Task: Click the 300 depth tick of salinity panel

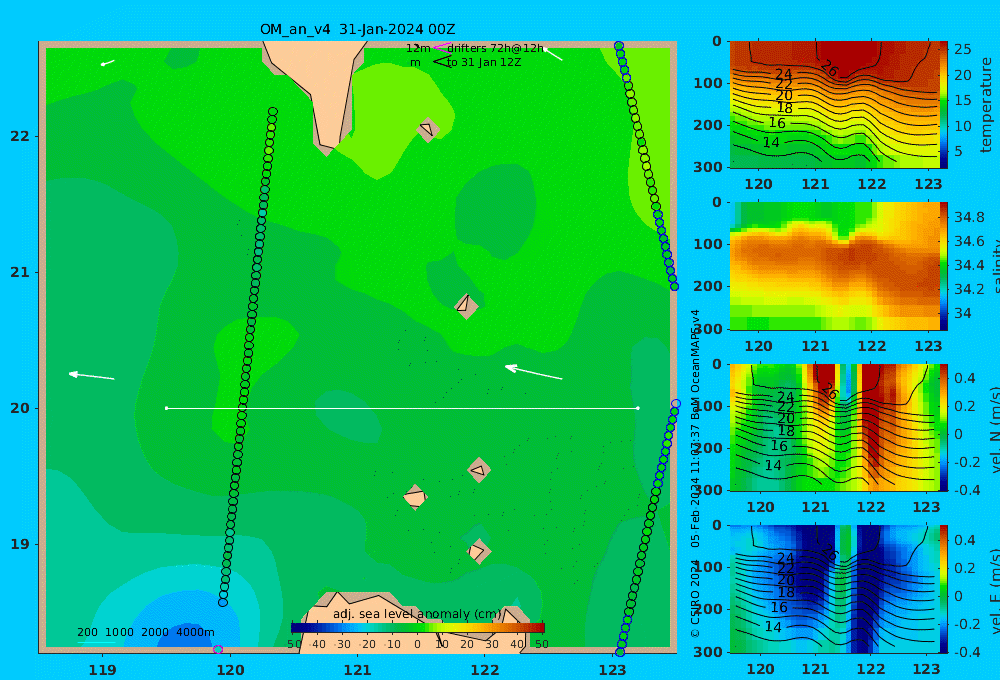Action: [x=708, y=329]
